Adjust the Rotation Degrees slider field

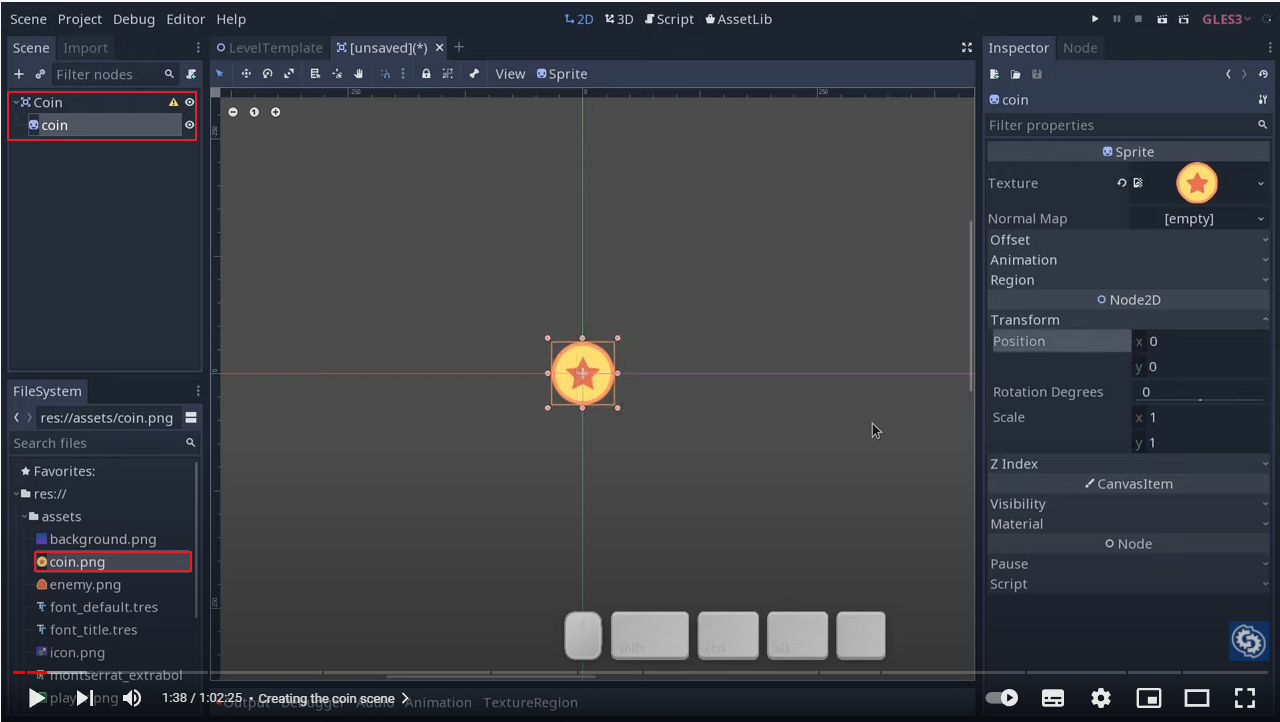[1200, 392]
